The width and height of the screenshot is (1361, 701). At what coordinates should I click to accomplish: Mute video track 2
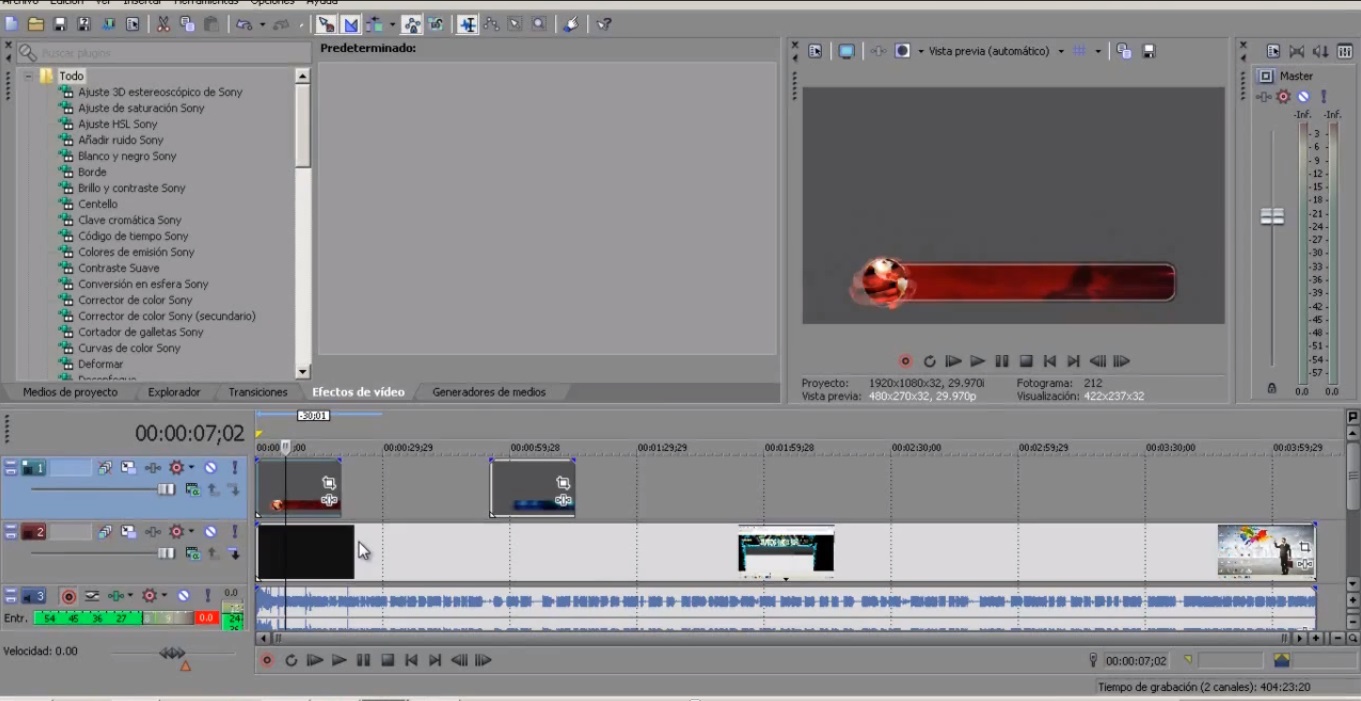[211, 532]
